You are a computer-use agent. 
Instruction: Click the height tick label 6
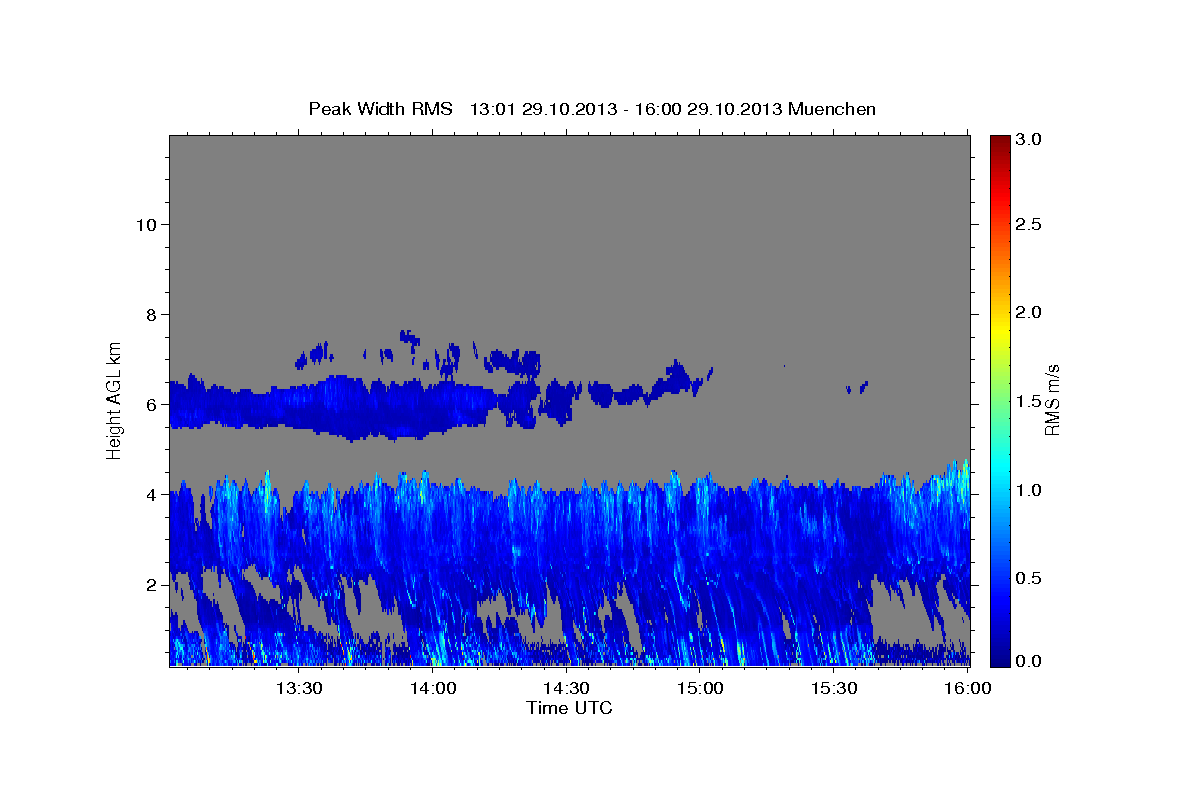pos(149,404)
